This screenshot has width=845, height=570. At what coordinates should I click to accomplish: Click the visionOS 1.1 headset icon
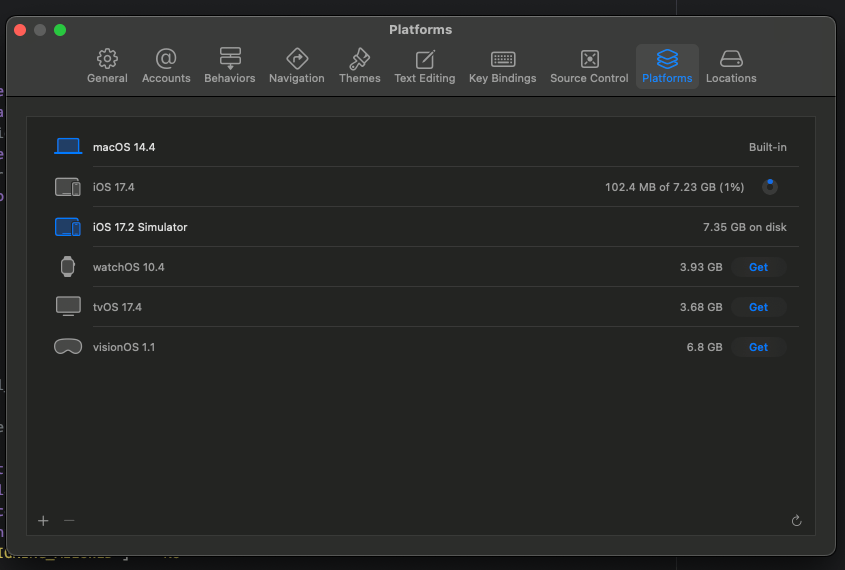[68, 346]
